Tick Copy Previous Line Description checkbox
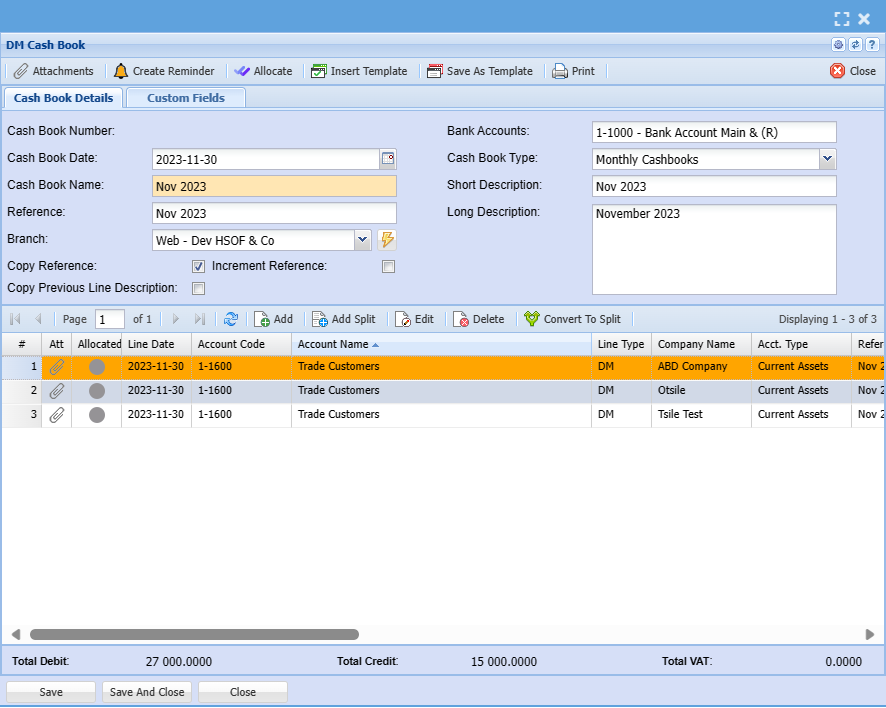The image size is (886, 708). (198, 289)
